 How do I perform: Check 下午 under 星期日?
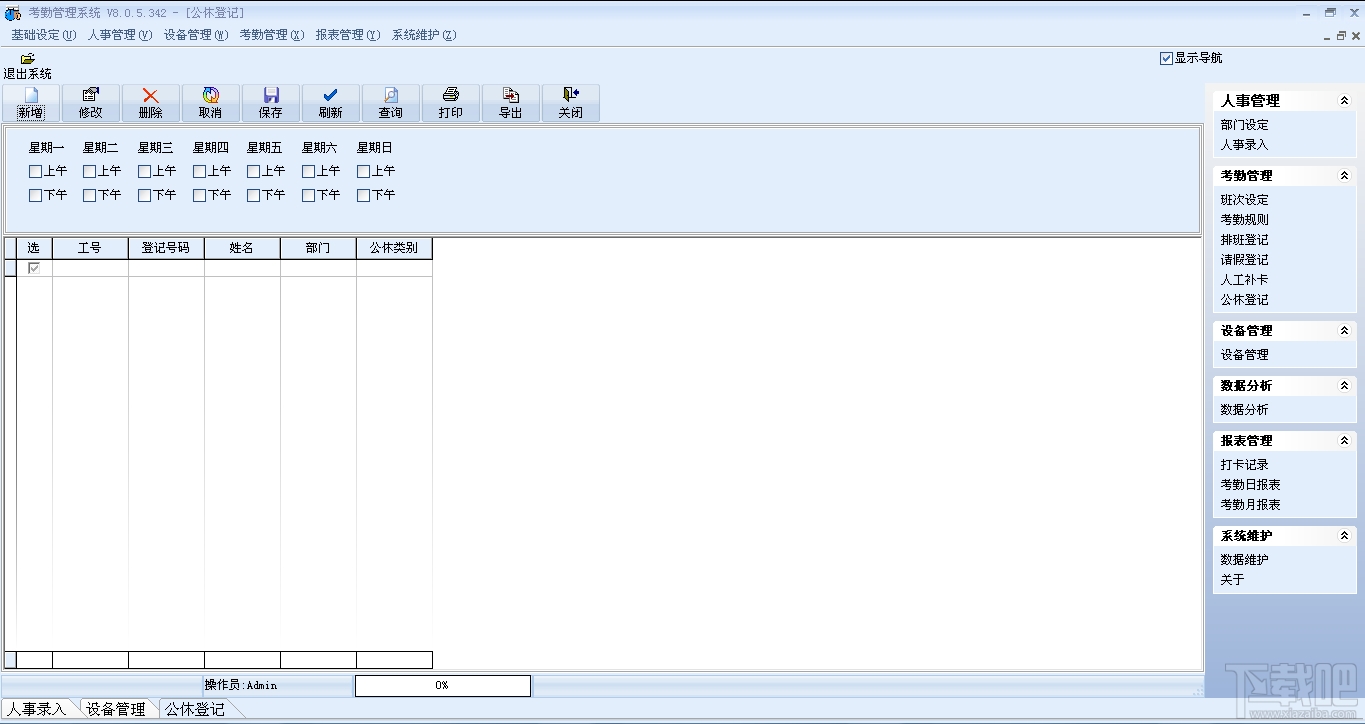tap(364, 195)
